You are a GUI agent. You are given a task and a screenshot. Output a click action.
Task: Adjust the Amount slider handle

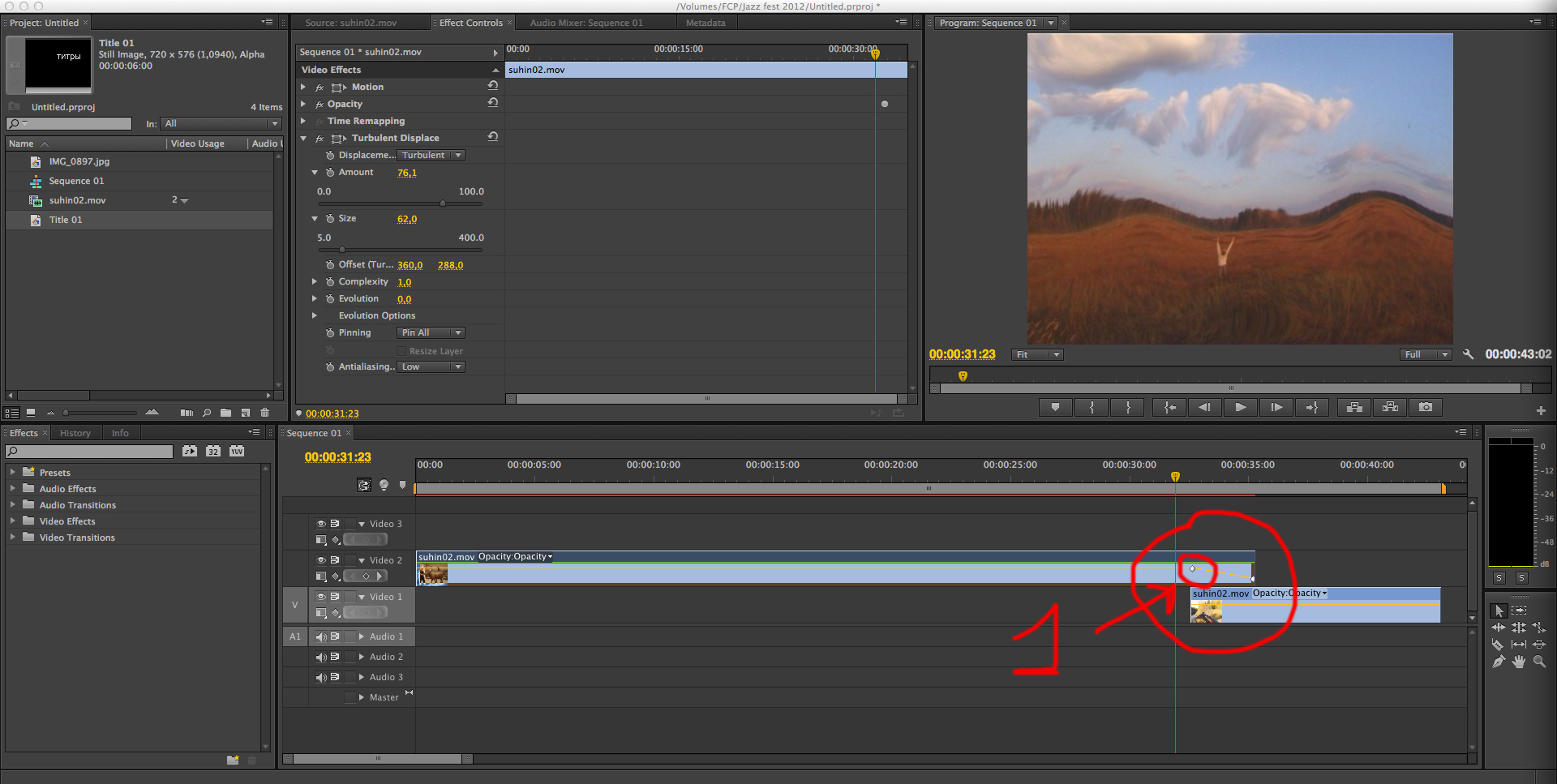coord(442,203)
